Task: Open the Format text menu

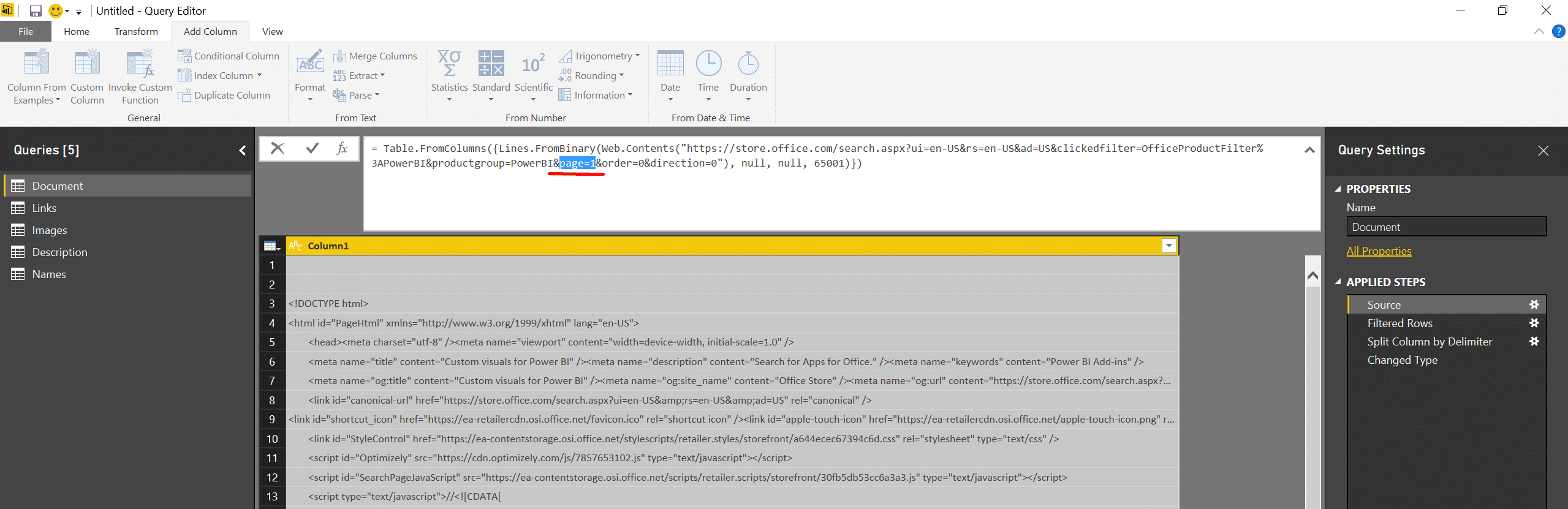Action: point(310,77)
